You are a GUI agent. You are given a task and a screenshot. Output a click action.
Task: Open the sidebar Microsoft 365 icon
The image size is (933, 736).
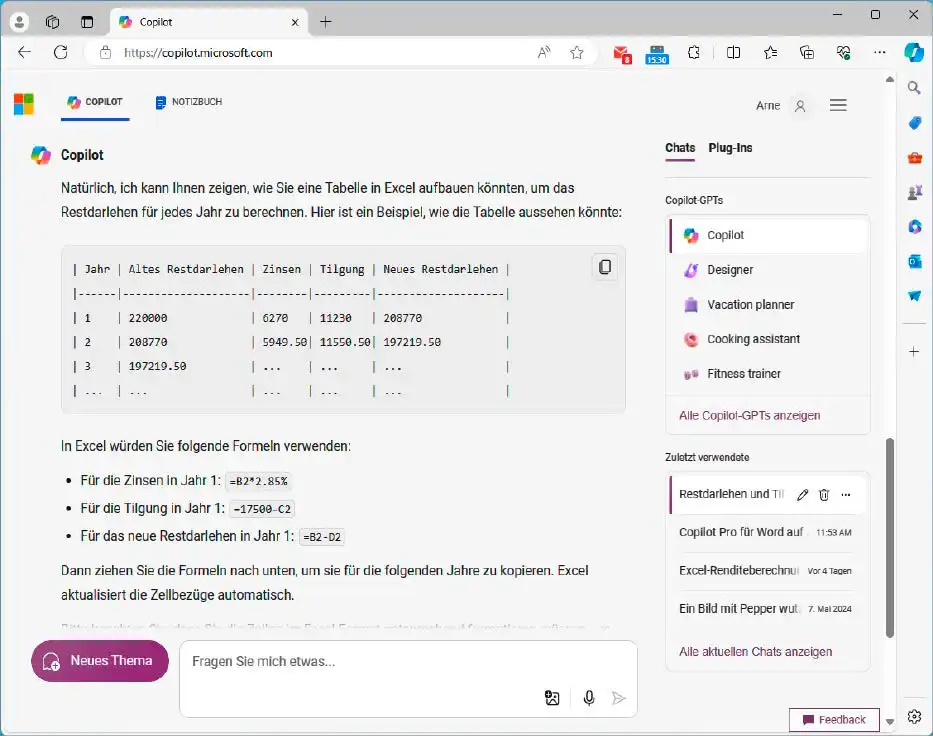tap(915, 227)
